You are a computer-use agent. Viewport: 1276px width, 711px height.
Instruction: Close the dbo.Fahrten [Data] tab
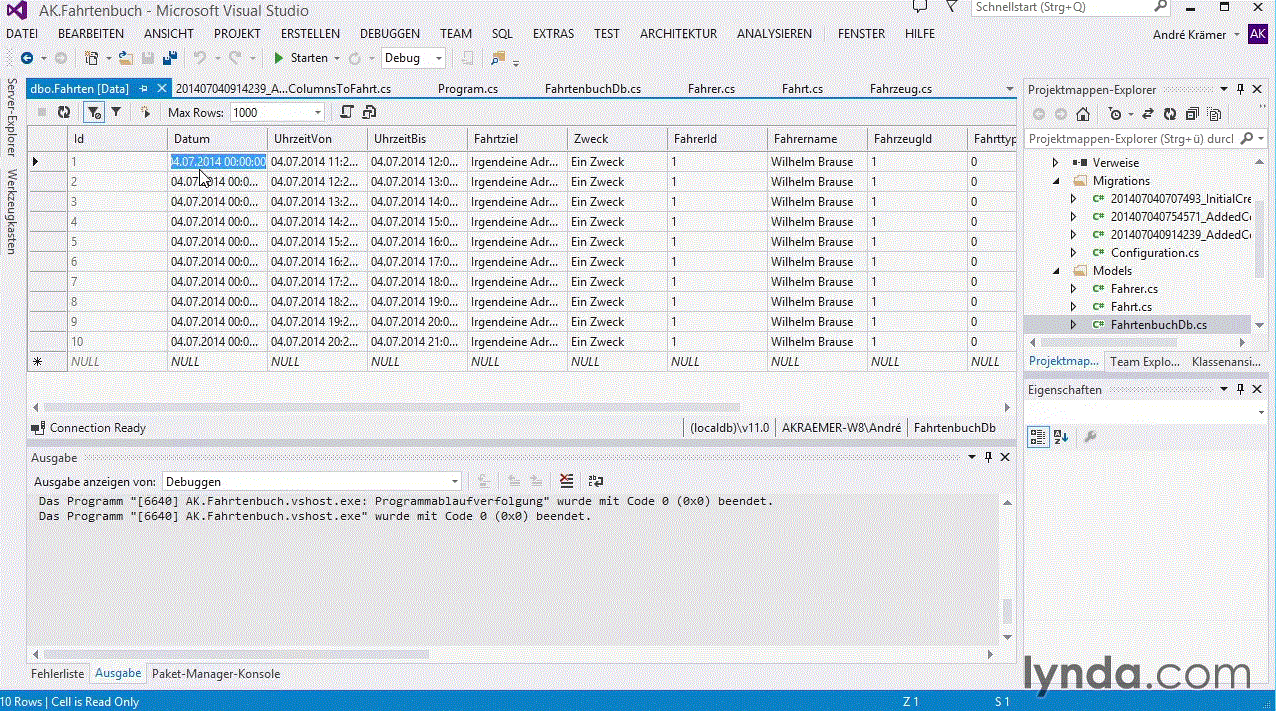click(x=161, y=88)
